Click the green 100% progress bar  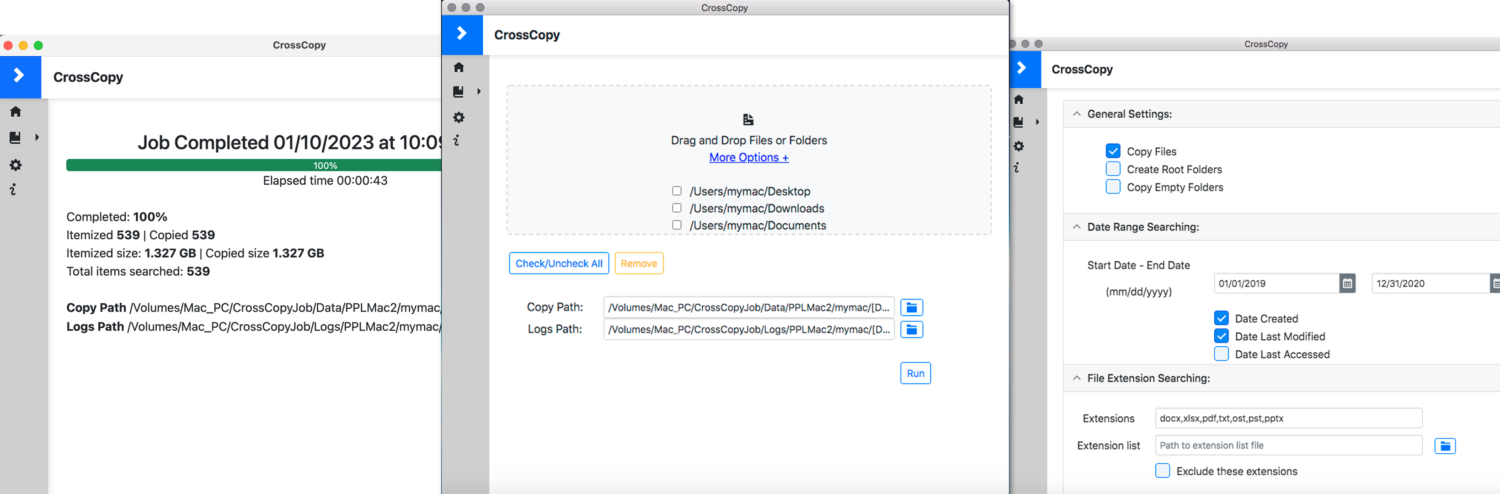pos(254,165)
